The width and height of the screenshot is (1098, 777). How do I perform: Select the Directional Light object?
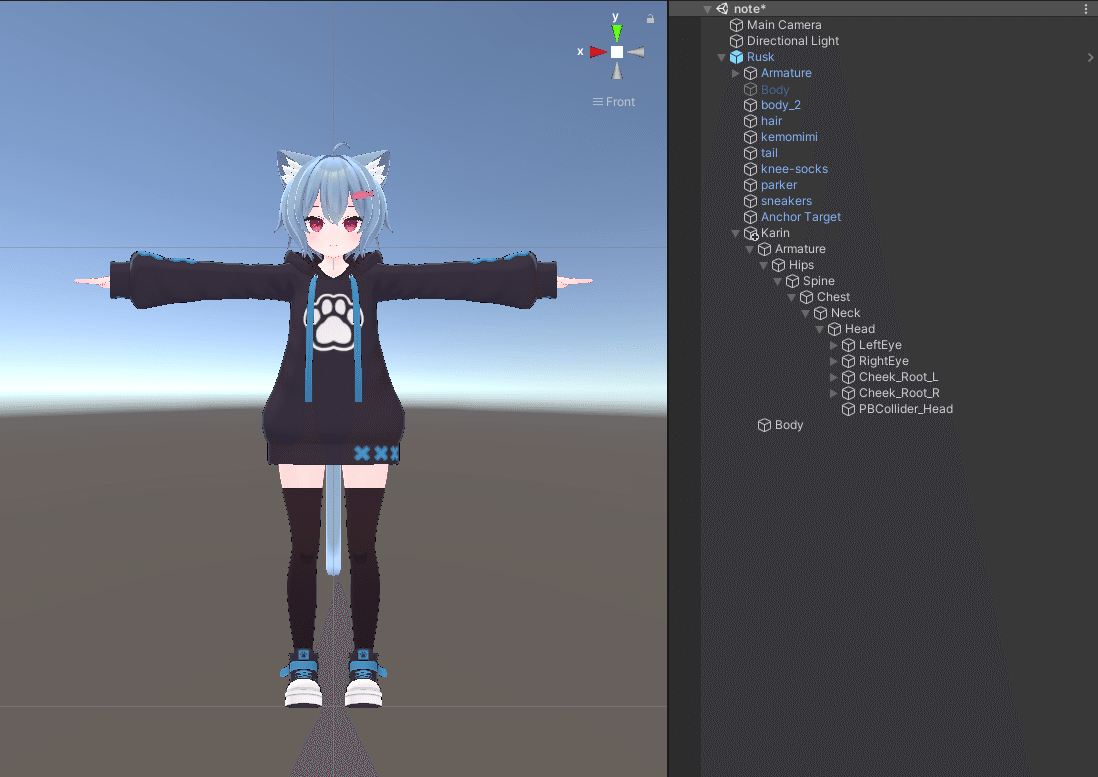pos(793,41)
